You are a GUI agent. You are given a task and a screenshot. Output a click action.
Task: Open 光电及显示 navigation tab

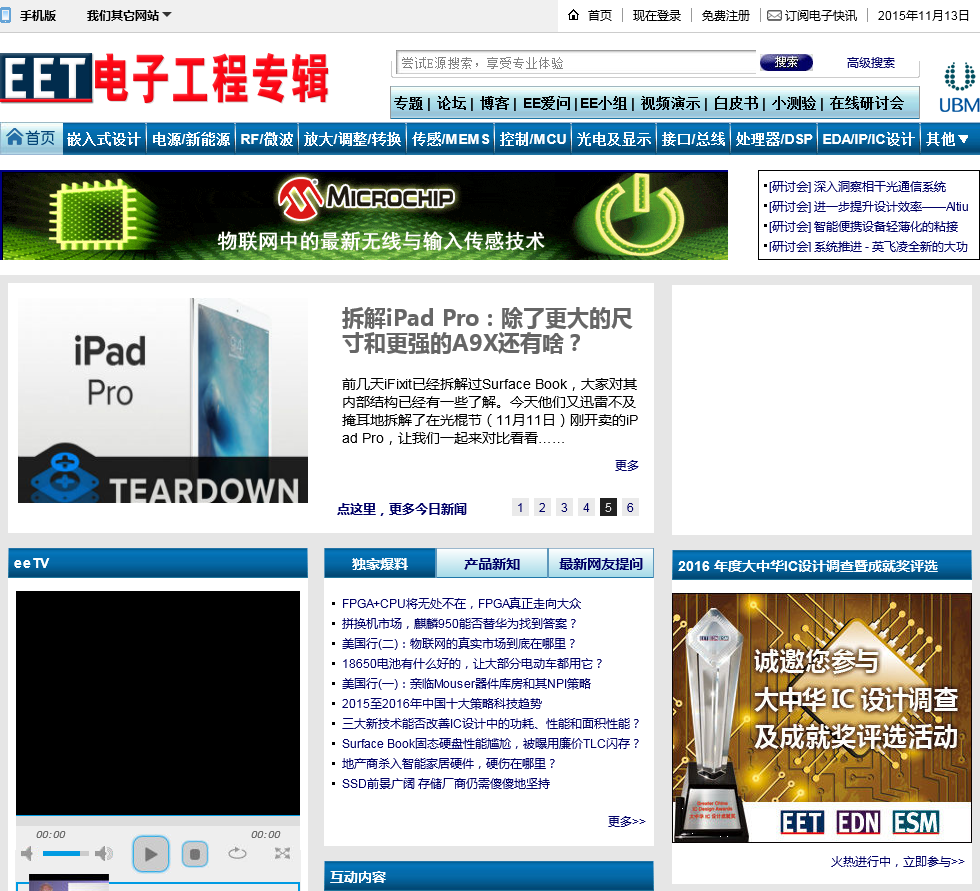tap(614, 139)
